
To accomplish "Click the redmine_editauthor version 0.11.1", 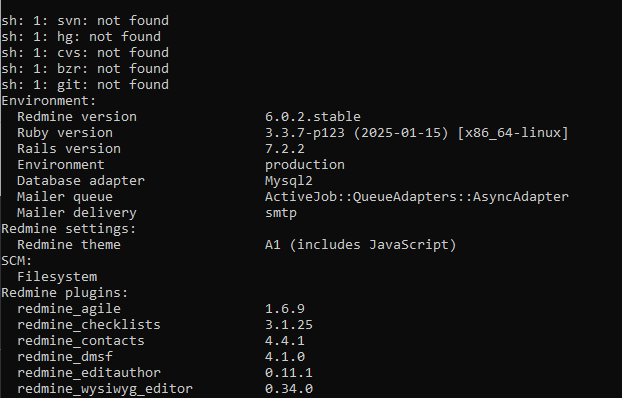I will point(289,373).
